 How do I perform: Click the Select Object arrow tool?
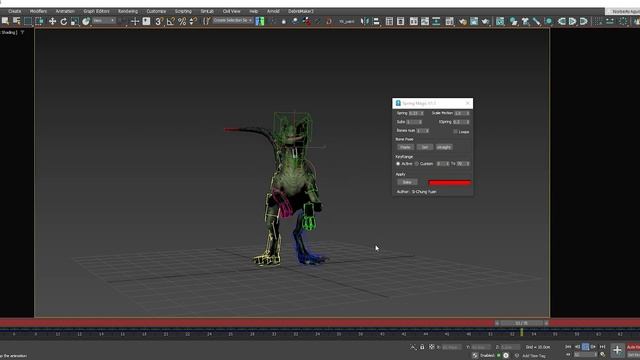(x=5, y=21)
